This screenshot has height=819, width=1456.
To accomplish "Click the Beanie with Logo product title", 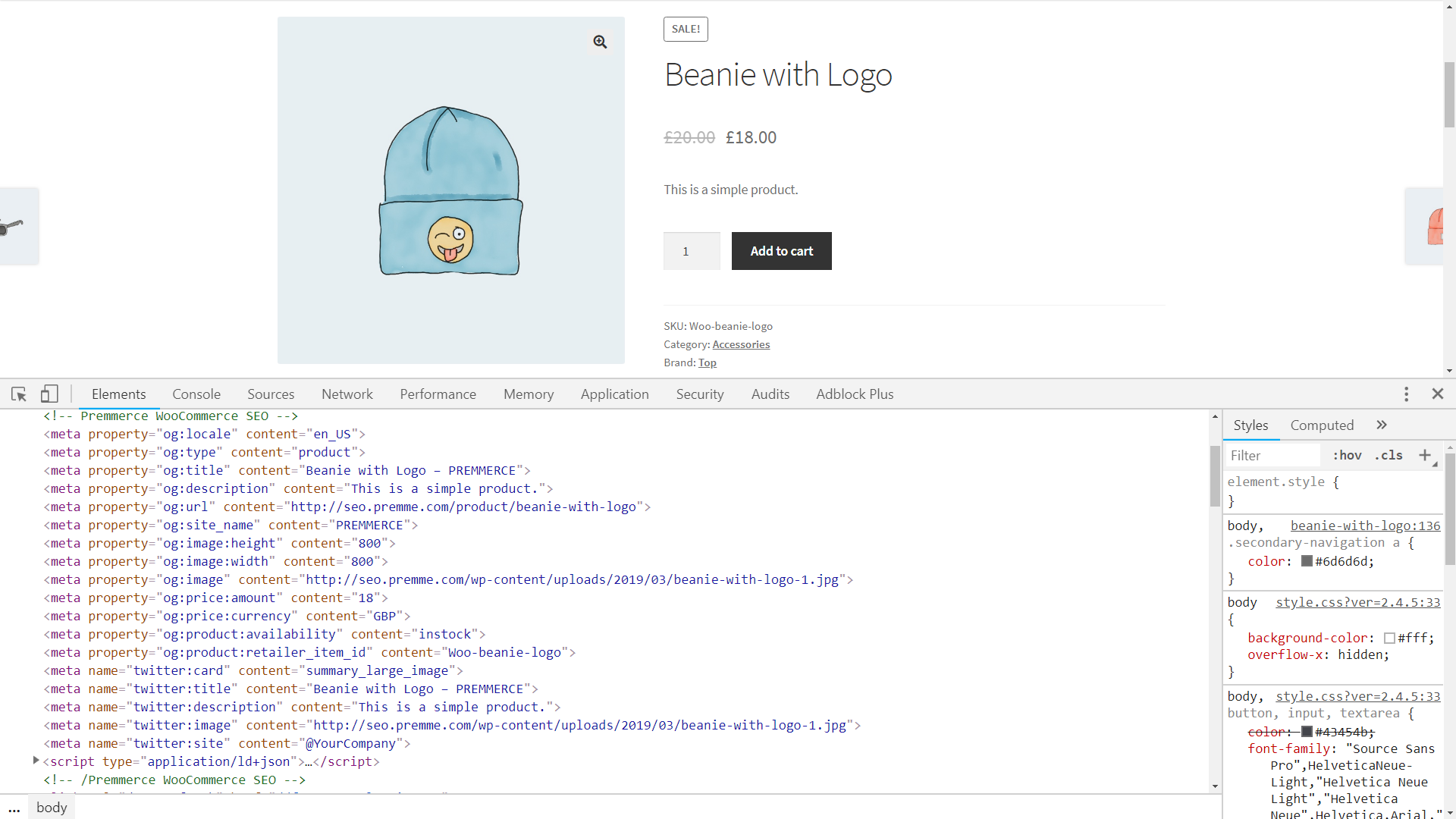I will (x=778, y=75).
